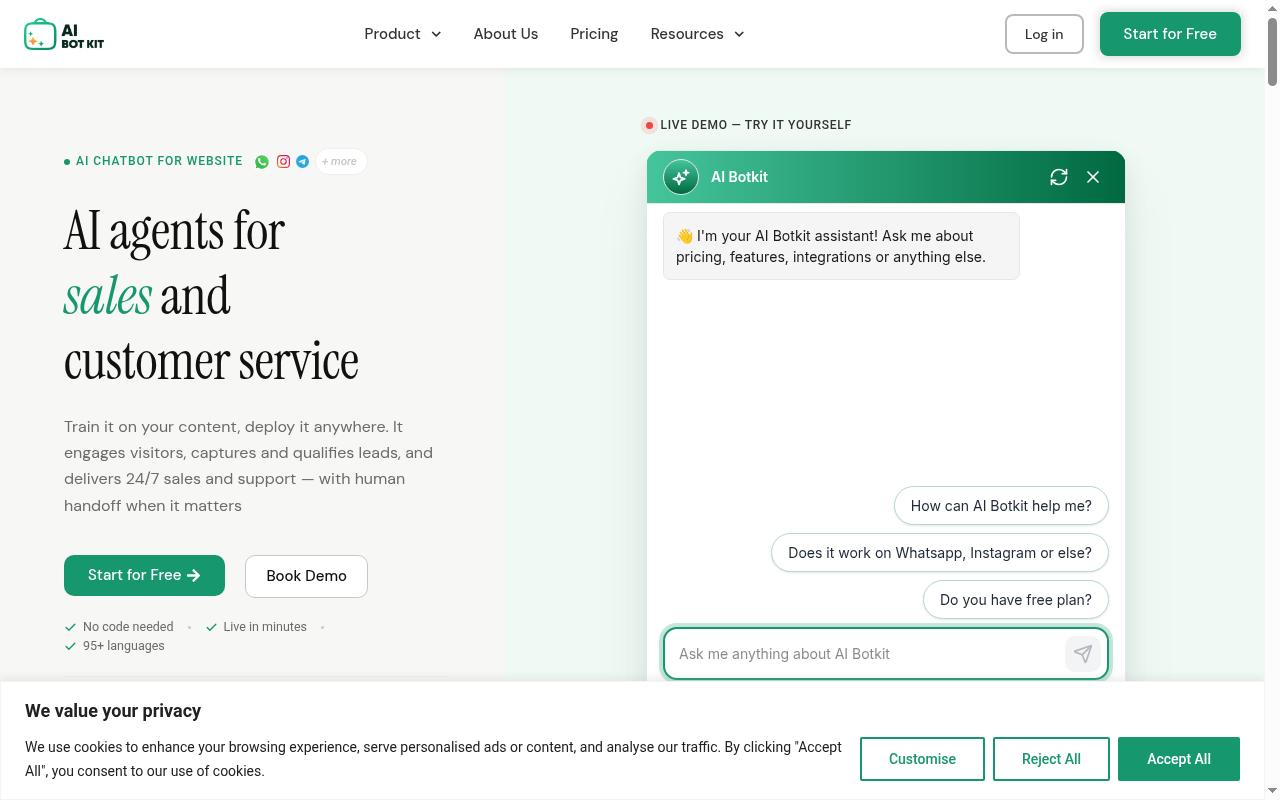This screenshot has width=1280, height=800.
Task: Click the Instagram channel icon
Action: click(283, 161)
